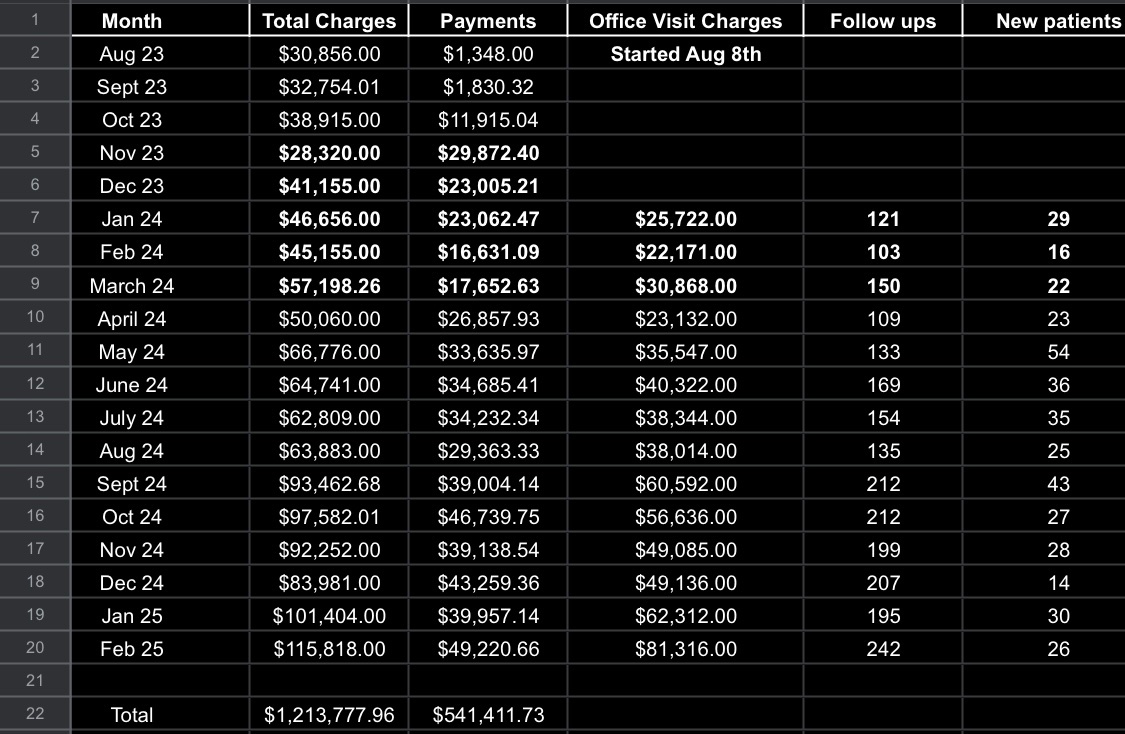Click the grand total $1,213,777.96 cell
1125x734 pixels.
[x=329, y=715]
